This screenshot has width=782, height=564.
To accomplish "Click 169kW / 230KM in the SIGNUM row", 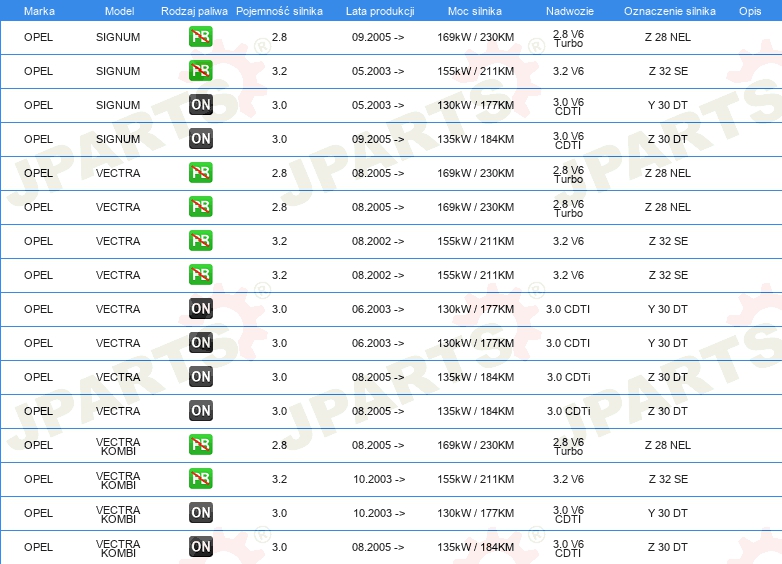I will [475, 37].
